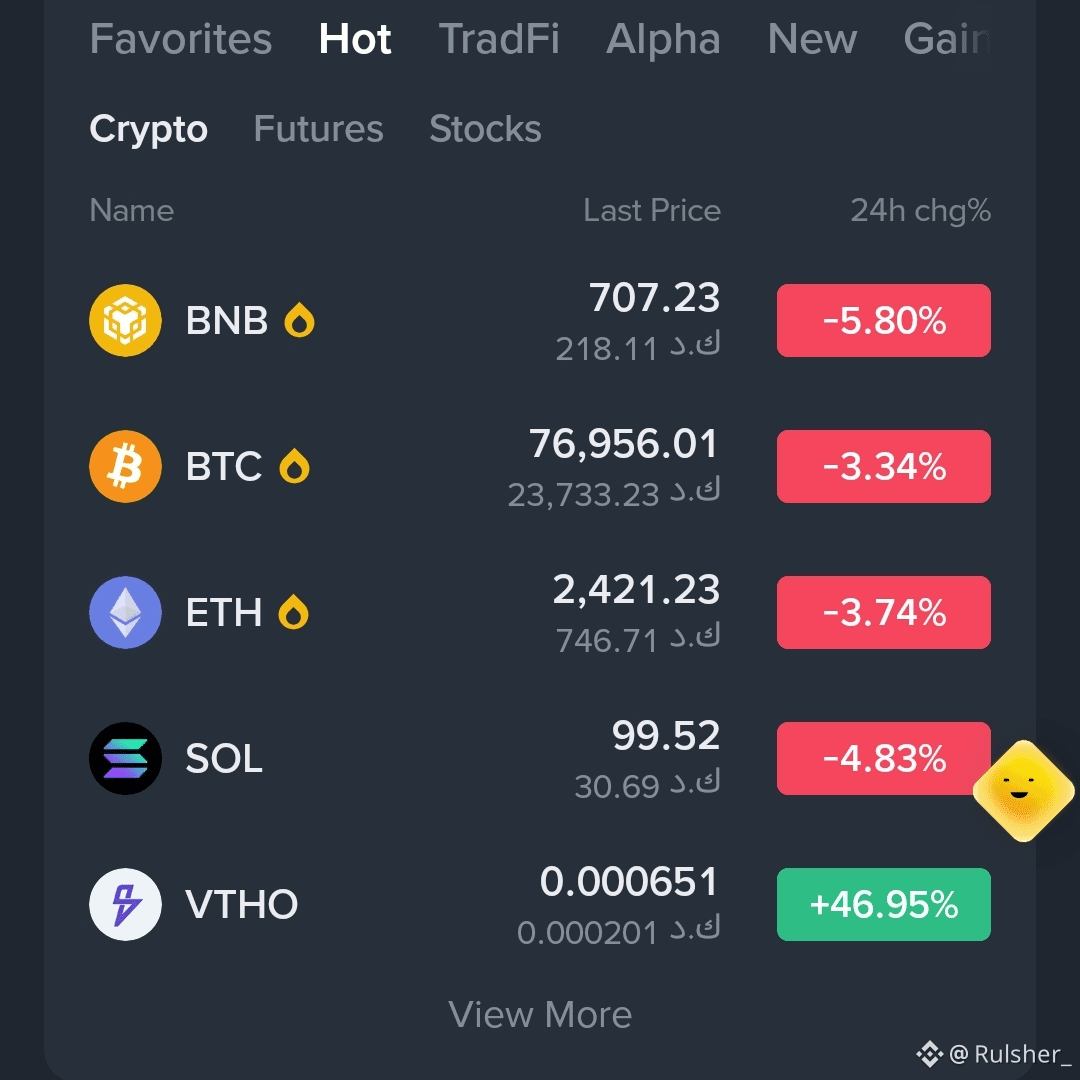Open the Alpha tab
This screenshot has width=1080, height=1080.
pyautogui.click(x=663, y=39)
